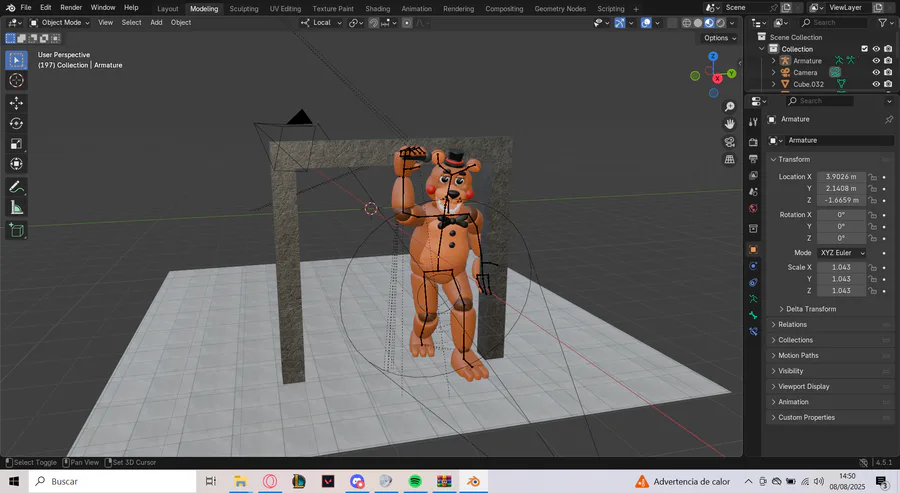Hide Cube.032 with its eye icon
Viewport: 900px width, 493px height.
[876, 84]
